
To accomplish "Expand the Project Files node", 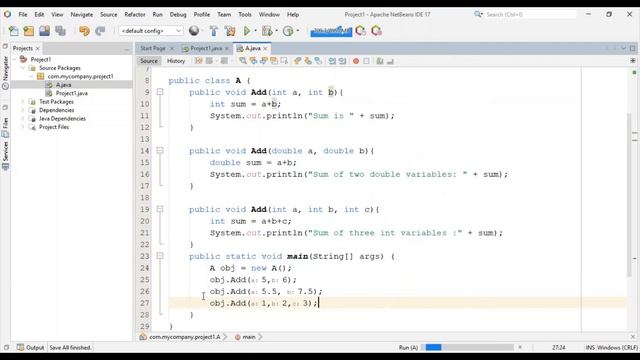I will pyautogui.click(x=23, y=127).
